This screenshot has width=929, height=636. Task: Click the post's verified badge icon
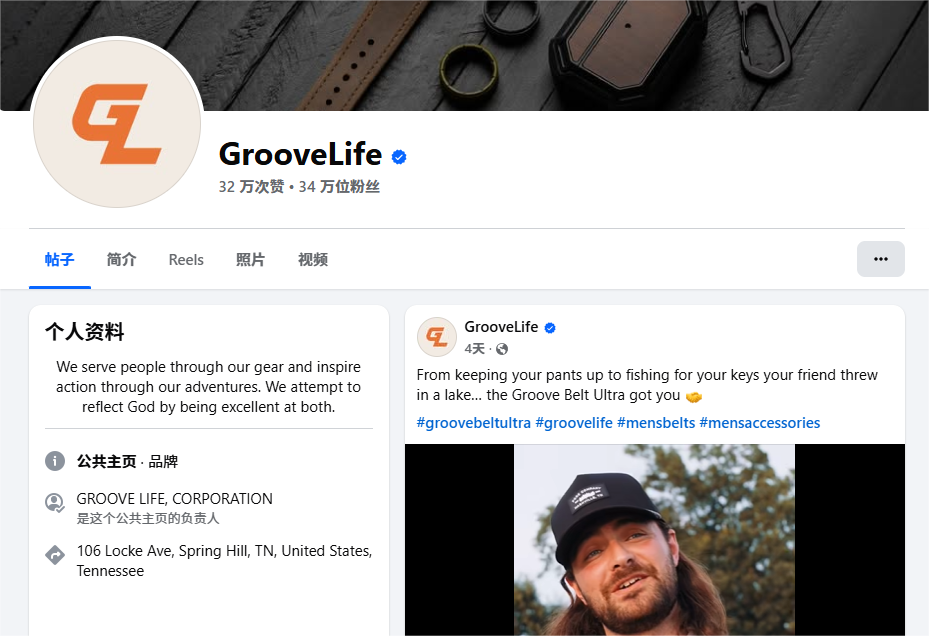point(550,328)
